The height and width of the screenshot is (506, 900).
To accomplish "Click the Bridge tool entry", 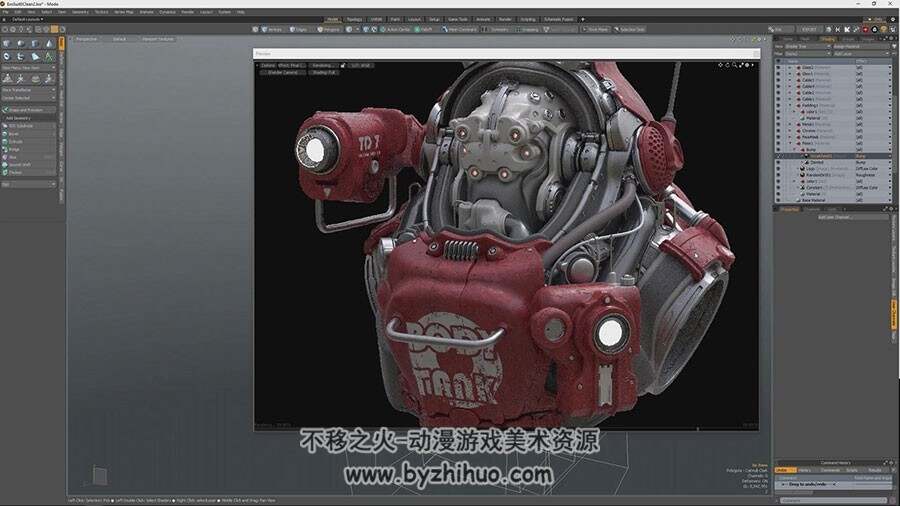I will point(29,149).
